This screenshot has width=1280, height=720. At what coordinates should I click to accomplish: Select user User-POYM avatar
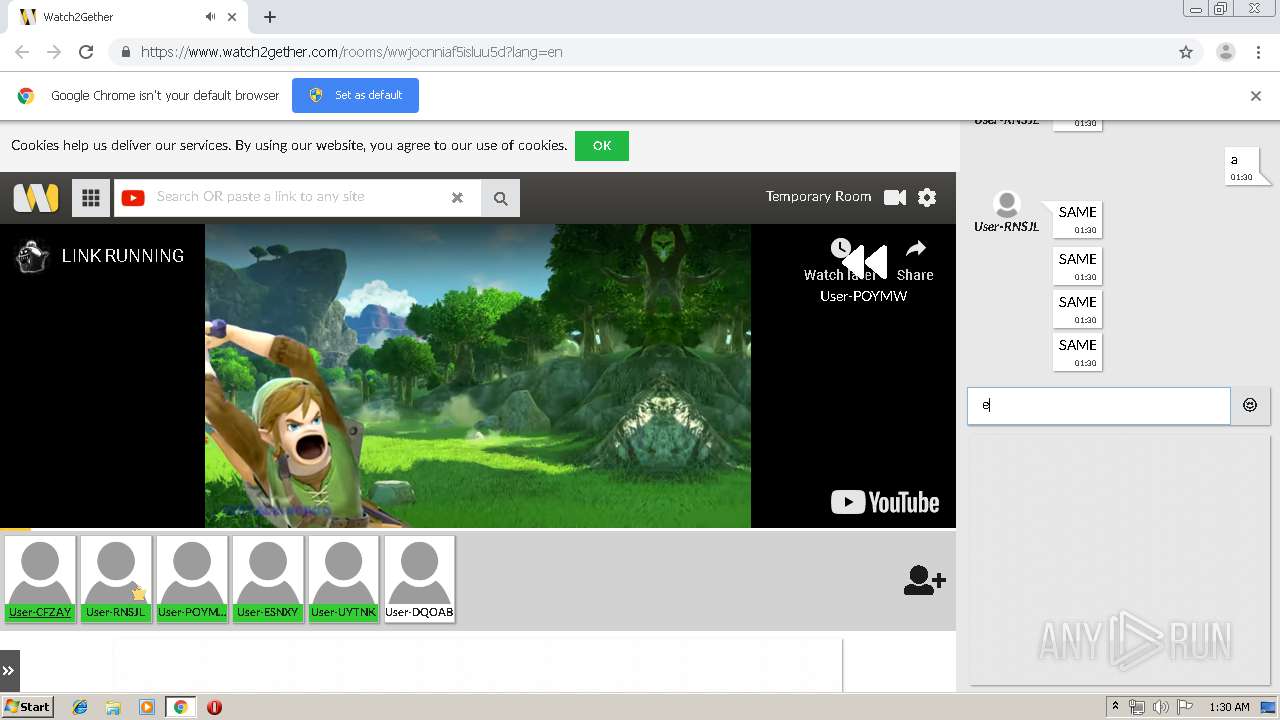[192, 579]
